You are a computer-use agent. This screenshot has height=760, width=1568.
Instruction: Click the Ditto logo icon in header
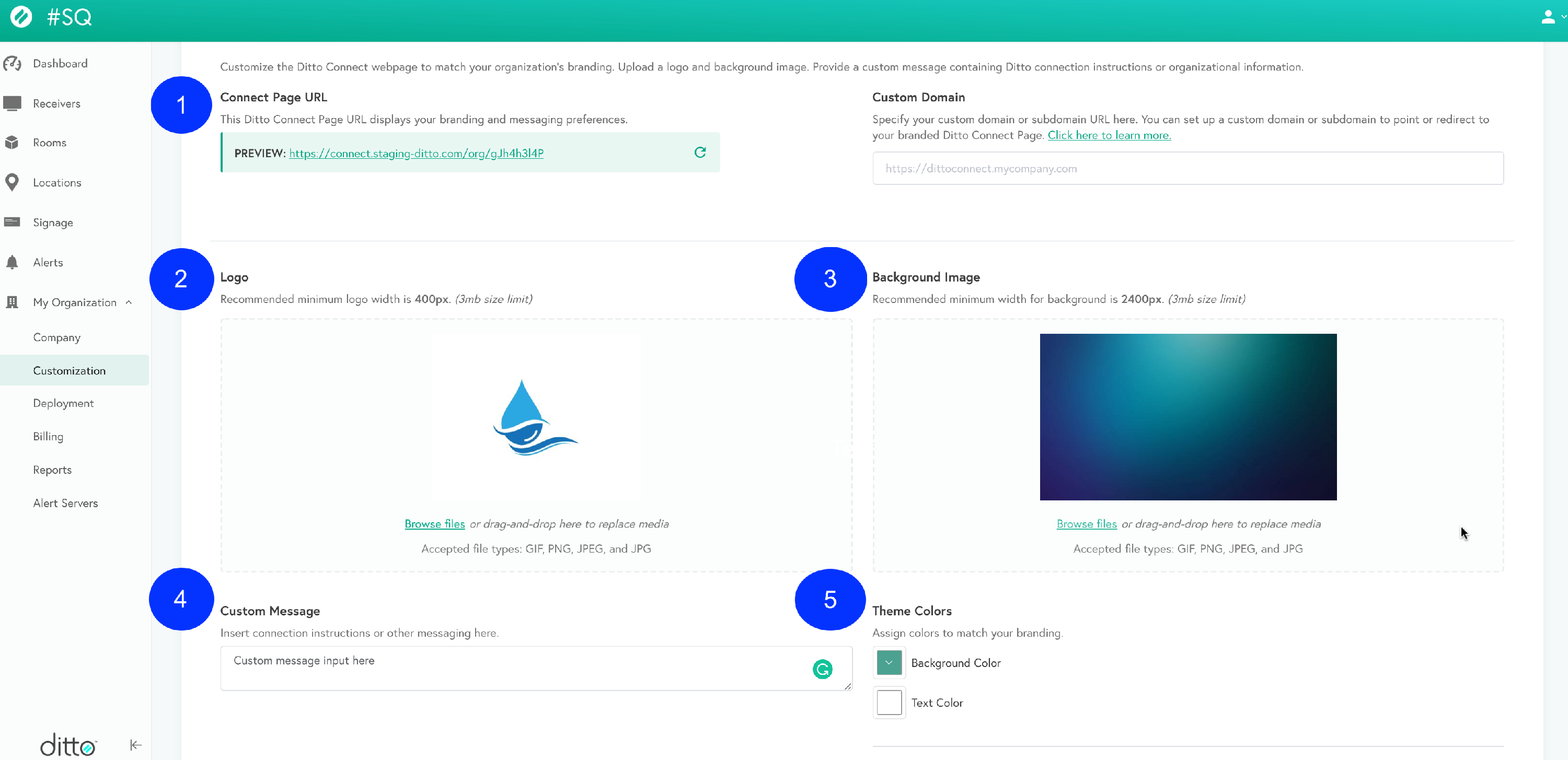(21, 16)
